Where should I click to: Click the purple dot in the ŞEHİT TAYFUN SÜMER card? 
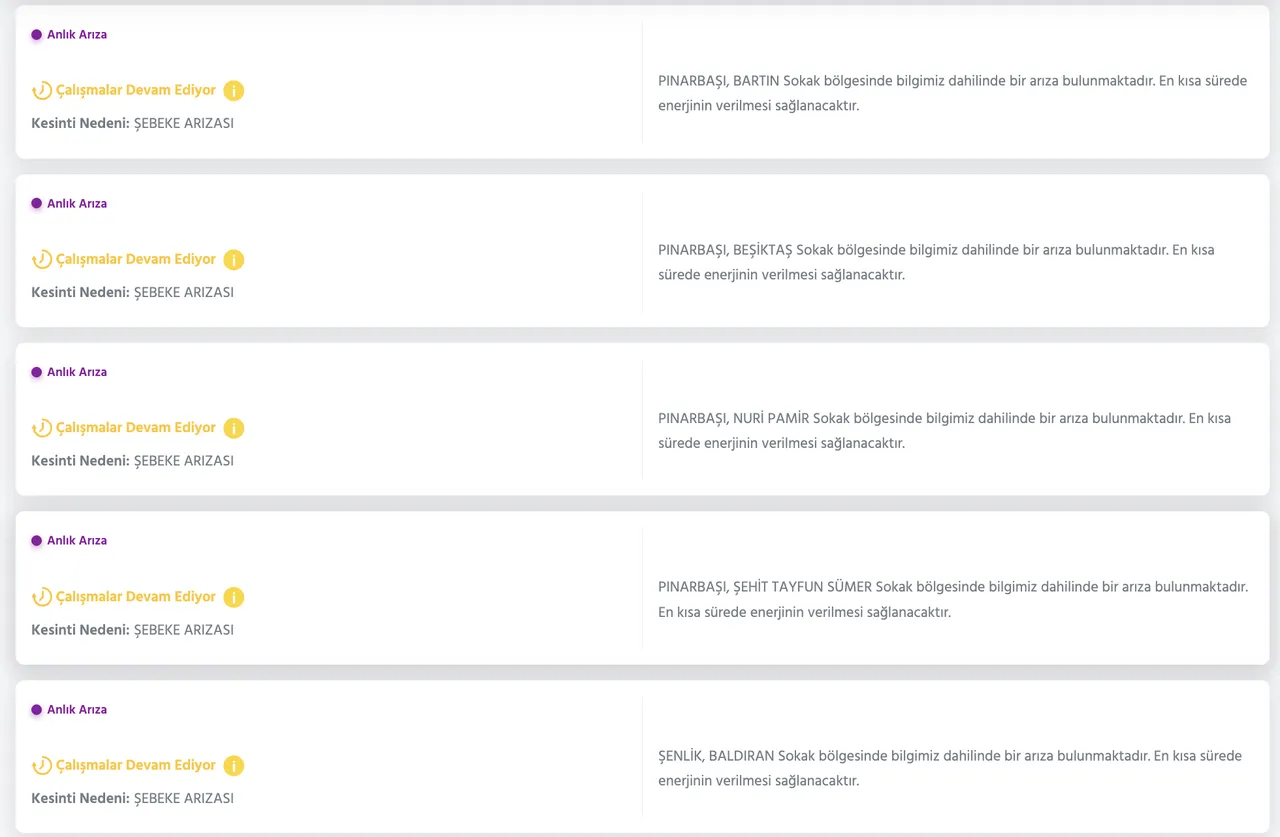[37, 541]
